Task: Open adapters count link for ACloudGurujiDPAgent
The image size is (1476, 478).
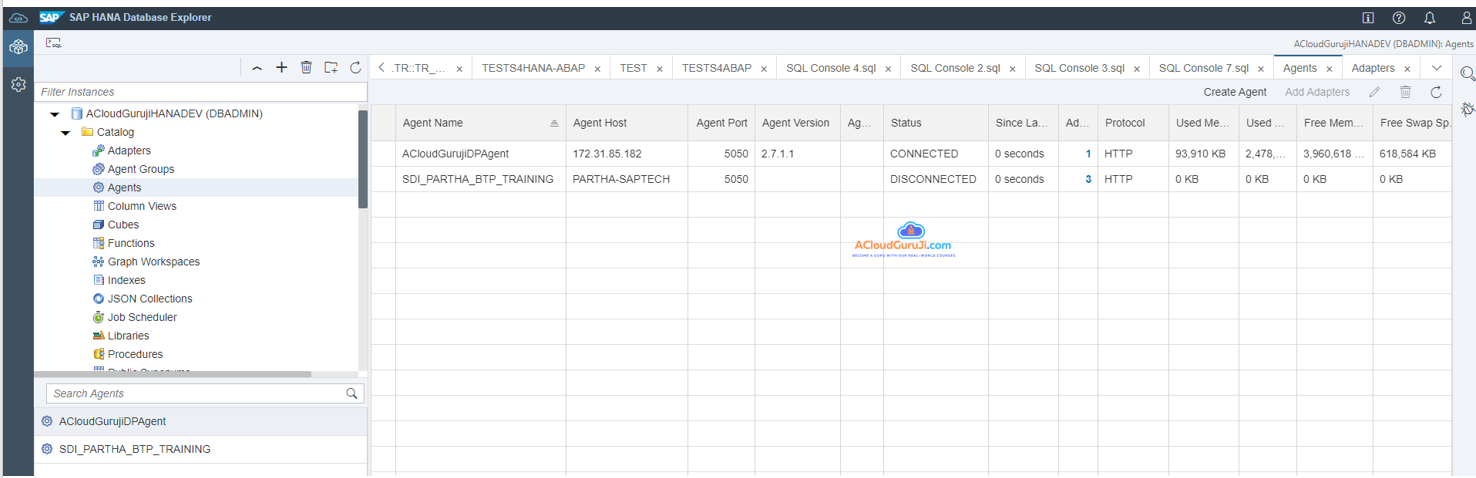Action: (1088, 154)
